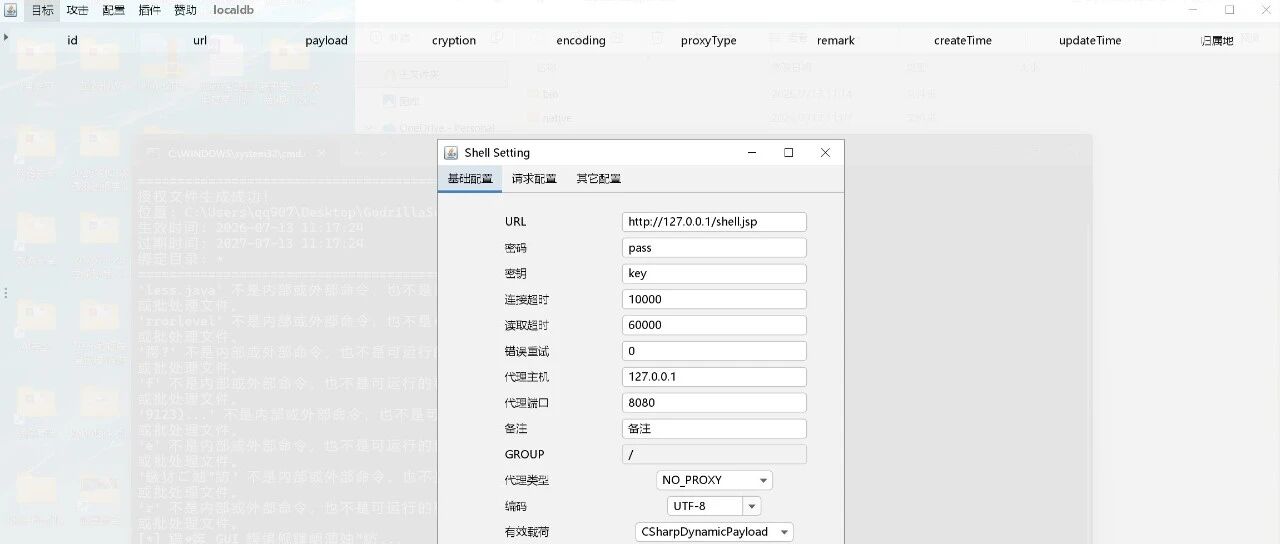1280x544 pixels.
Task: Switch to the 基础配置 tab
Action: point(470,179)
